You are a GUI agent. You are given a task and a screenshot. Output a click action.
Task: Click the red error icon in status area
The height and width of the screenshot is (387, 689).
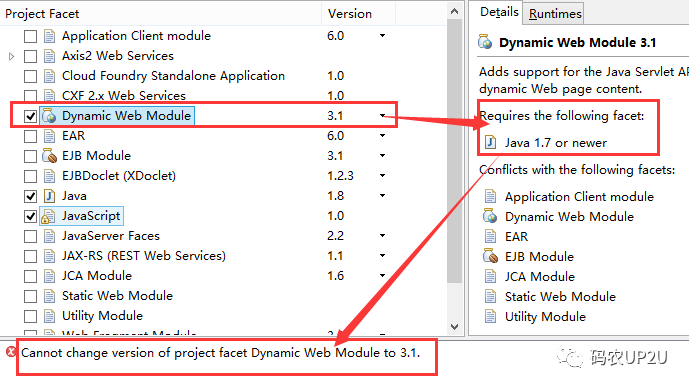coord(11,351)
